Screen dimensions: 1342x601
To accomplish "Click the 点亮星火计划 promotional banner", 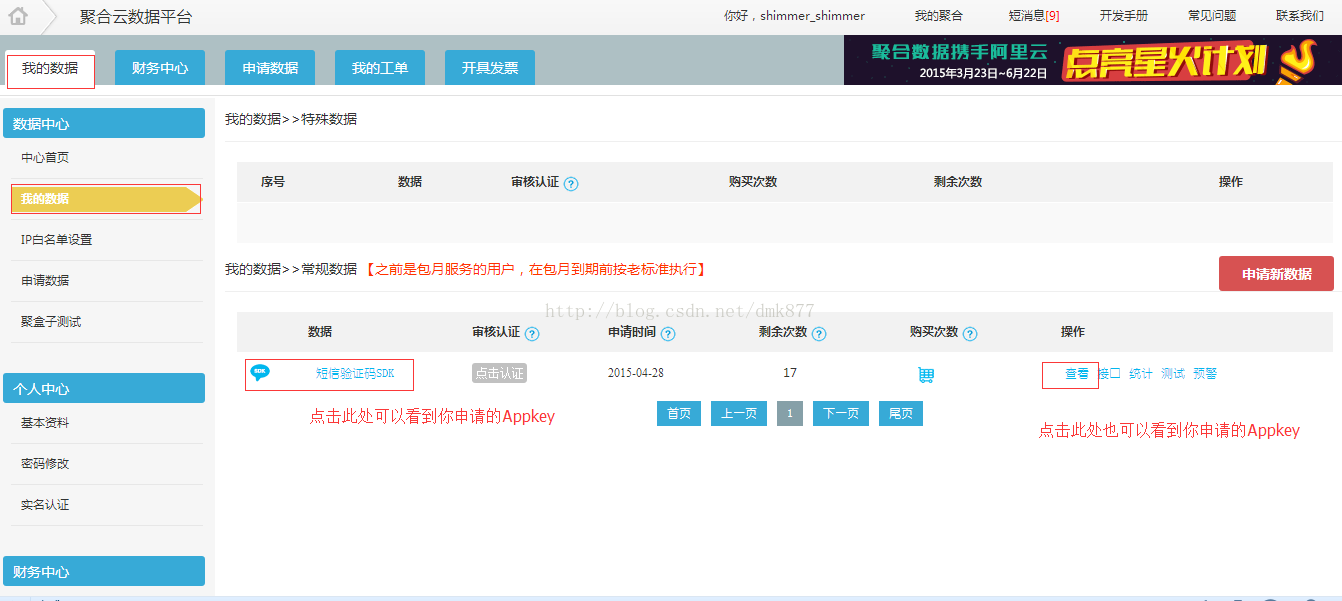I will [1092, 60].
